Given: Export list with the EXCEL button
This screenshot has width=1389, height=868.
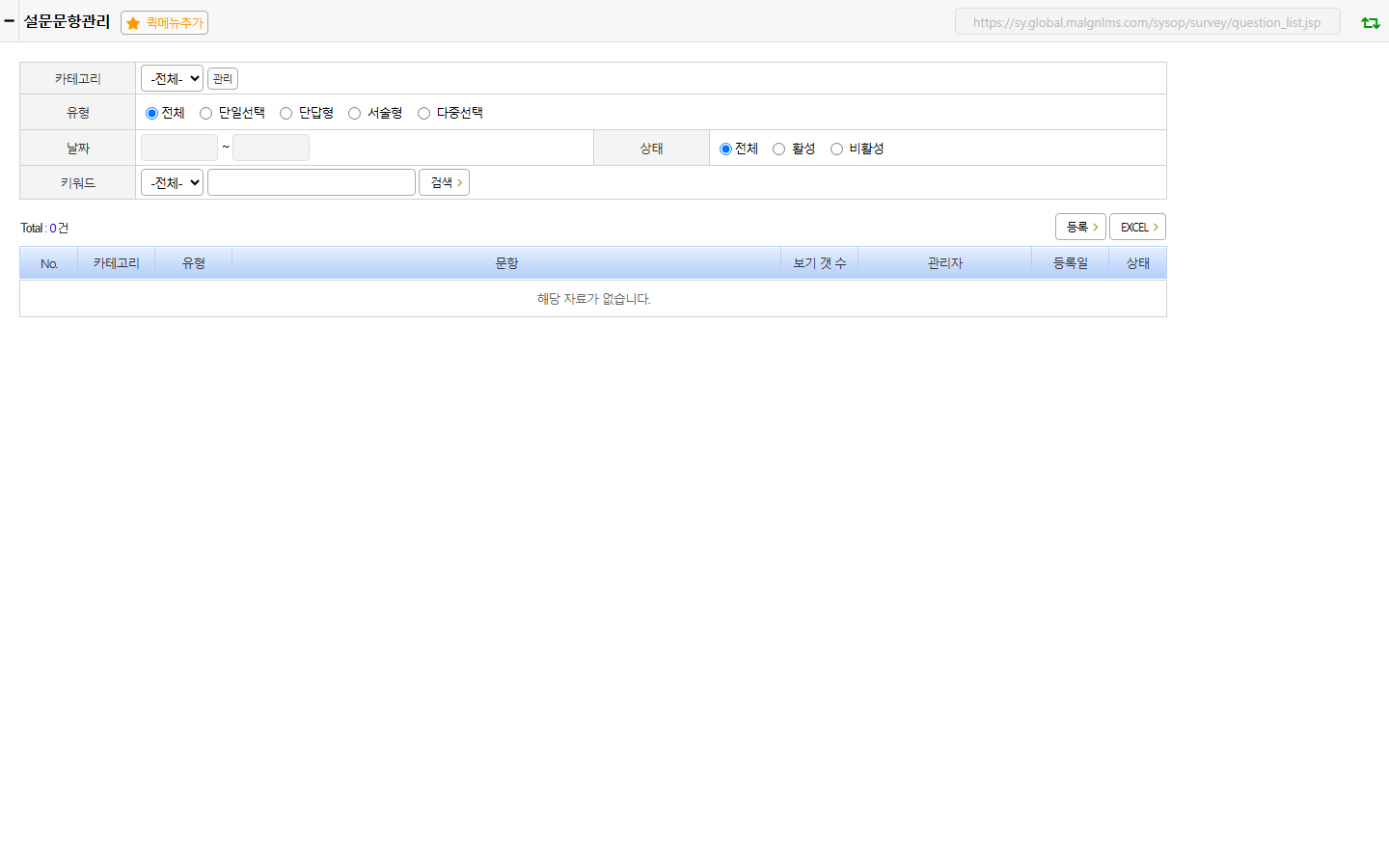Looking at the screenshot, I should coord(1138,227).
